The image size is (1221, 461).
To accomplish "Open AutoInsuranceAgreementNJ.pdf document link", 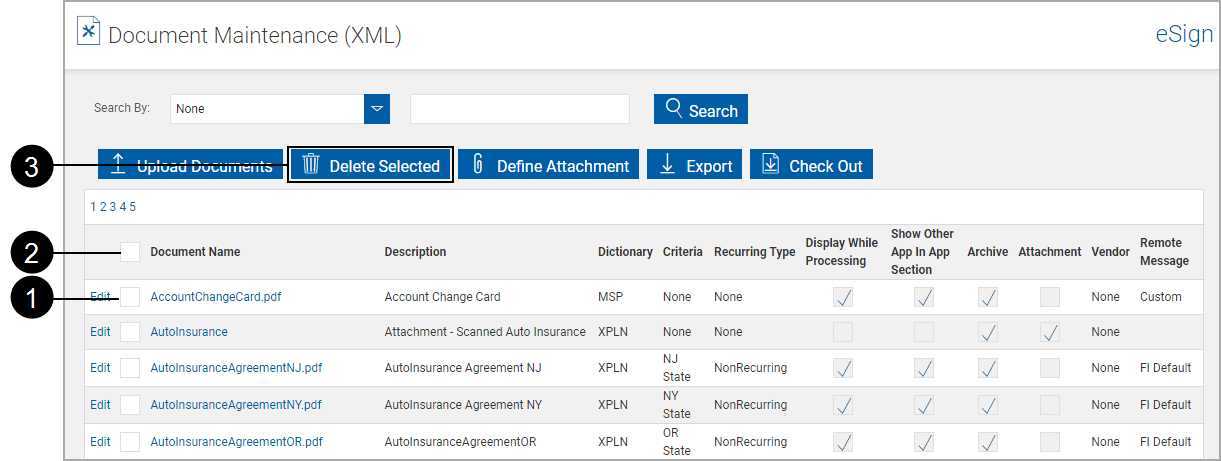I will tap(236, 368).
